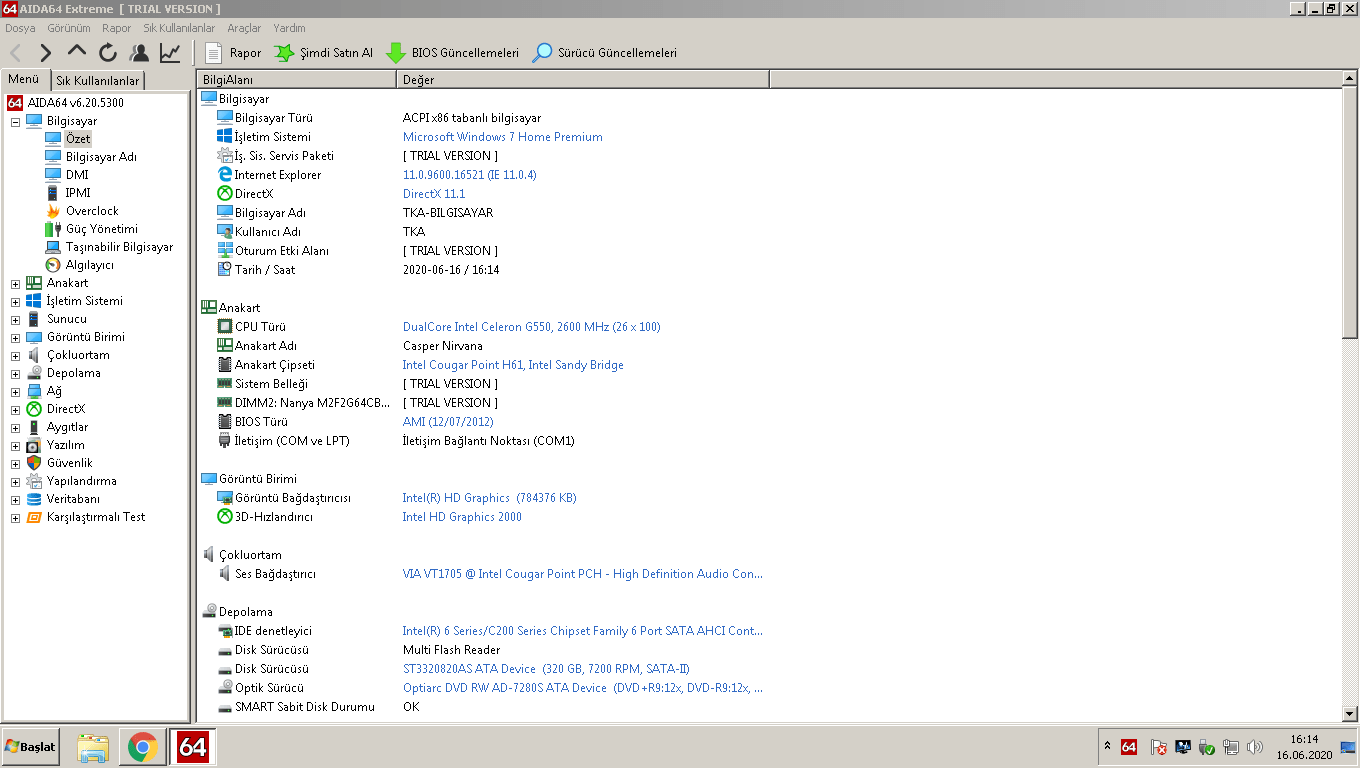Screen dimensions: 1360x768
Task: Sort by the BilgiAlanı column header
Action: pyautogui.click(x=297, y=79)
